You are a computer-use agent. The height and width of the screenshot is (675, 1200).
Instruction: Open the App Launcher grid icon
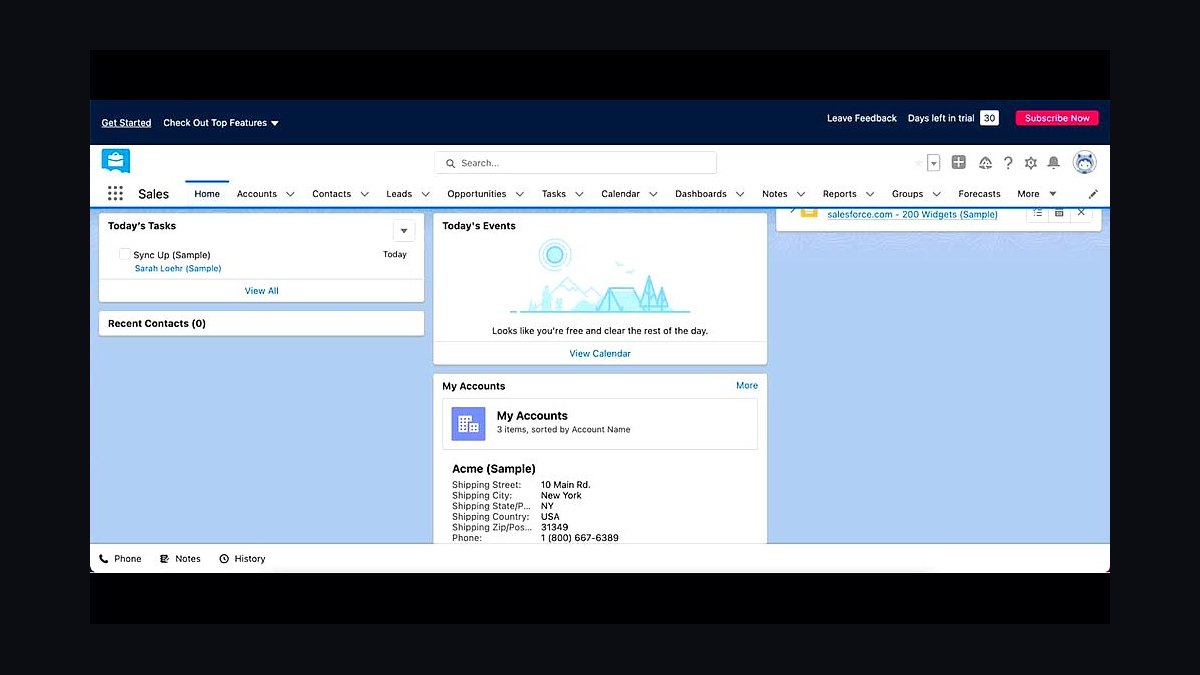(x=115, y=194)
